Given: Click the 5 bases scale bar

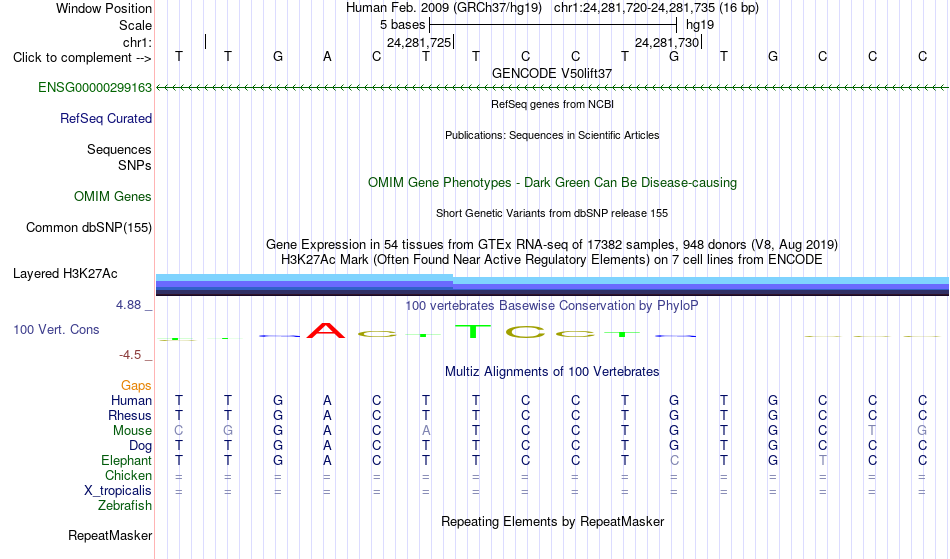Looking at the screenshot, I should click(x=553, y=25).
